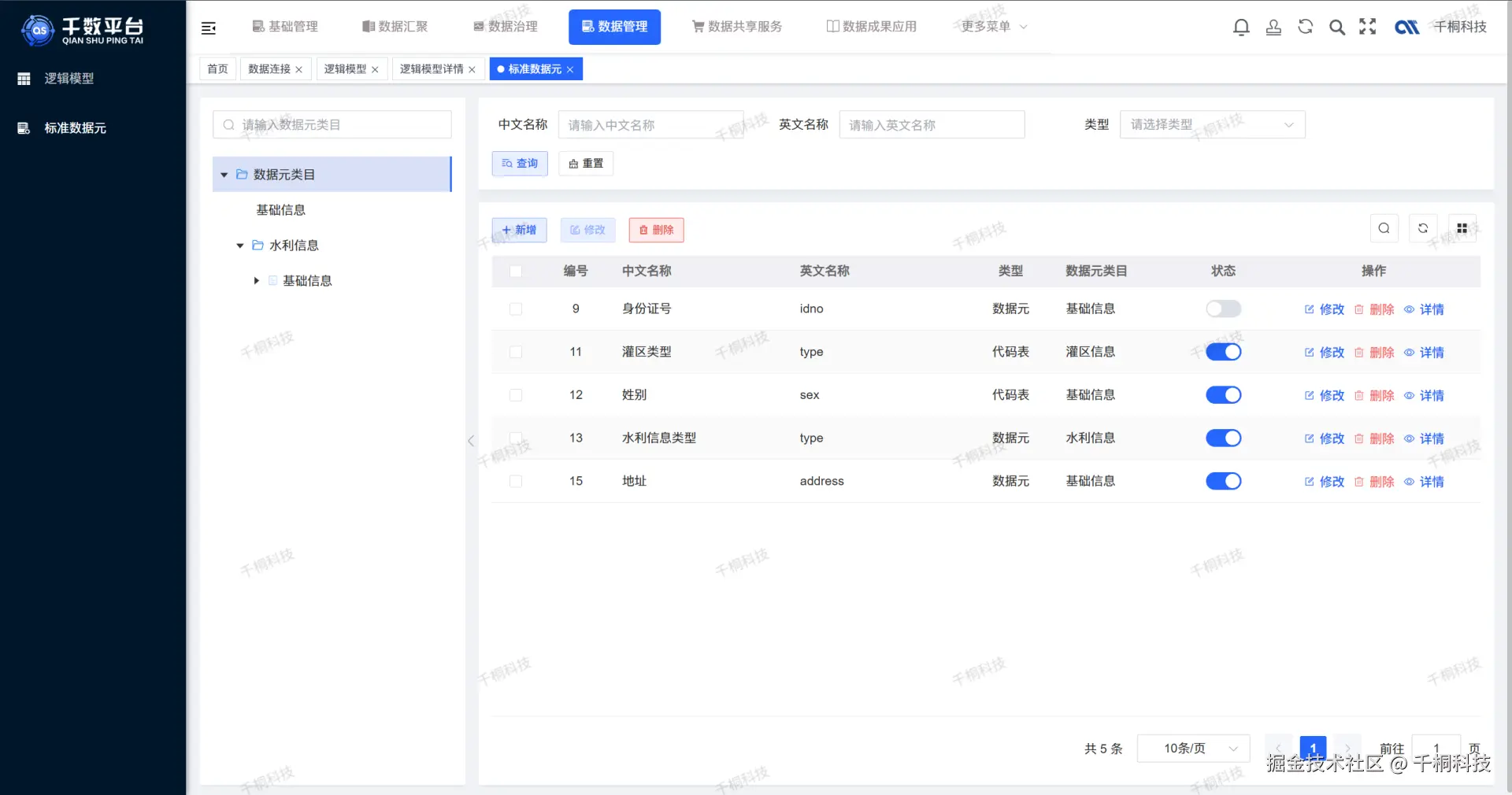This screenshot has height=795, width=1512.
Task: Collapse the sidebar with the hamburger icon
Action: 209,28
